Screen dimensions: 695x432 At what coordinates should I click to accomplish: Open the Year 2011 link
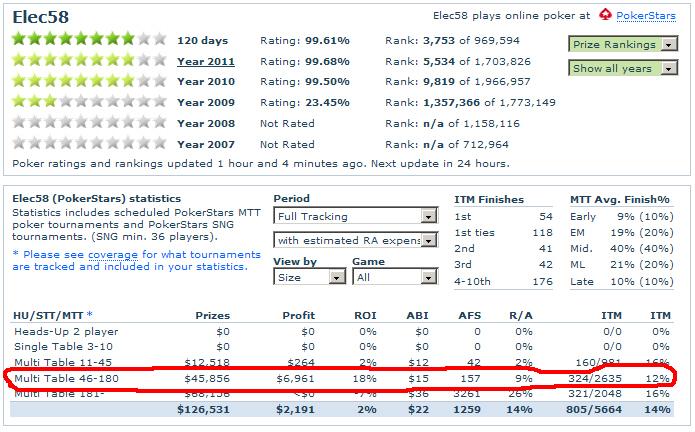pos(206,62)
